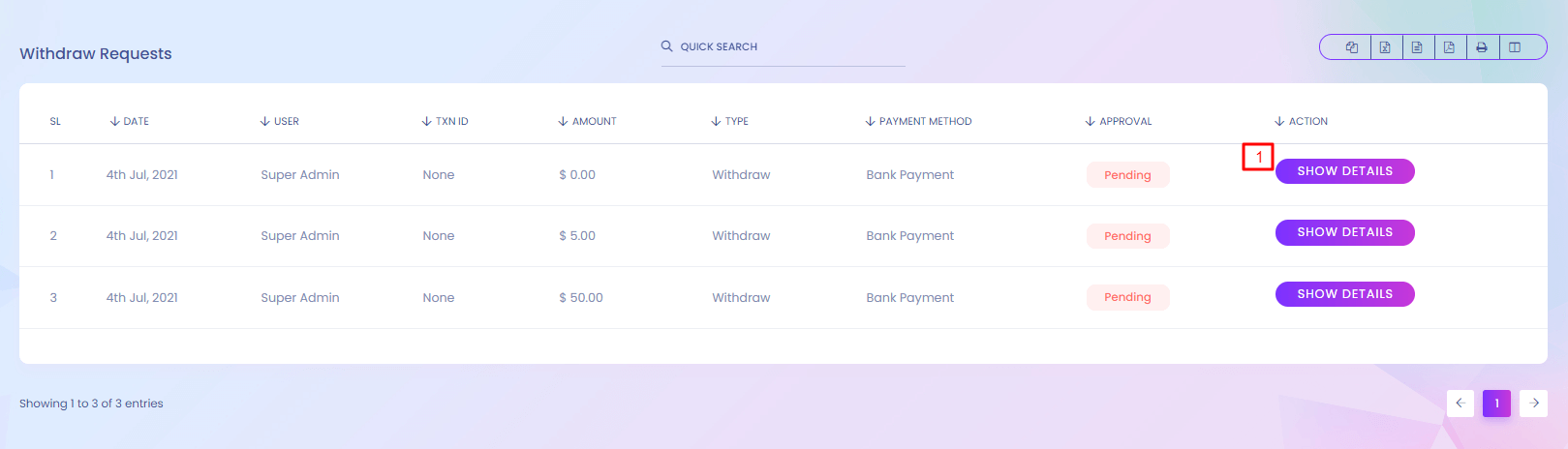The image size is (1568, 449).
Task: Sort the table by Amount column
Action: point(588,122)
